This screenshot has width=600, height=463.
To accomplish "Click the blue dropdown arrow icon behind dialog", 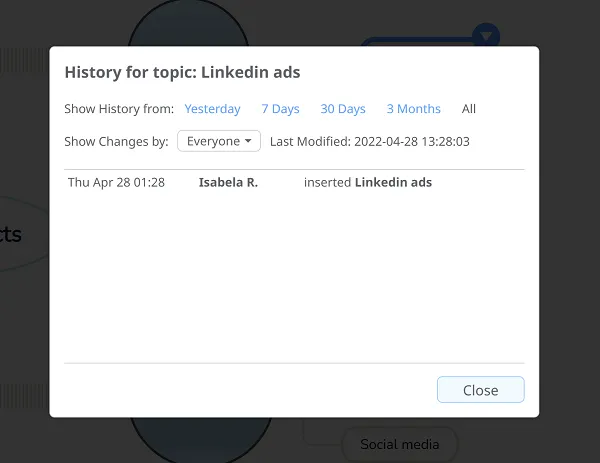I will coord(486,35).
